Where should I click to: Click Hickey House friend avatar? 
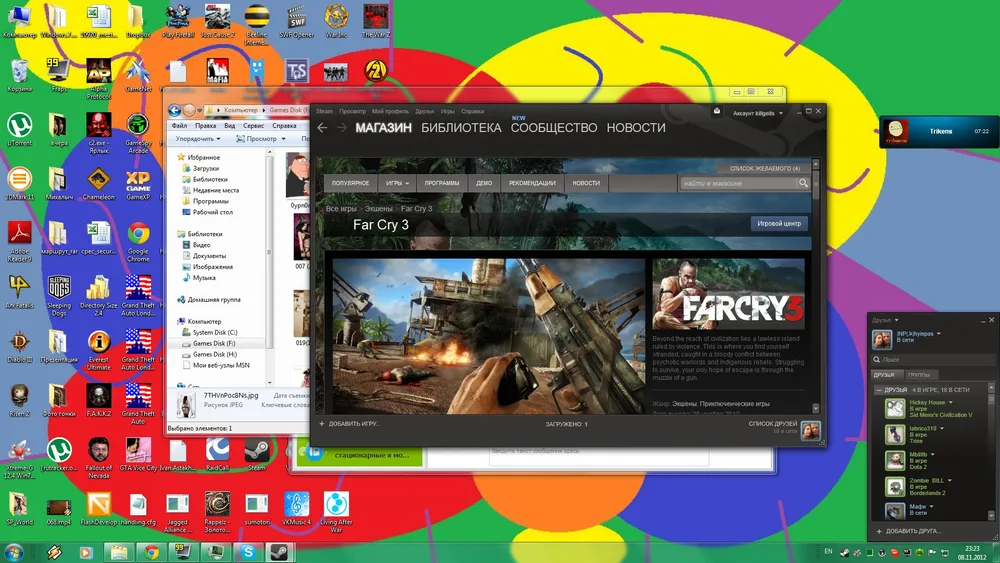894,408
